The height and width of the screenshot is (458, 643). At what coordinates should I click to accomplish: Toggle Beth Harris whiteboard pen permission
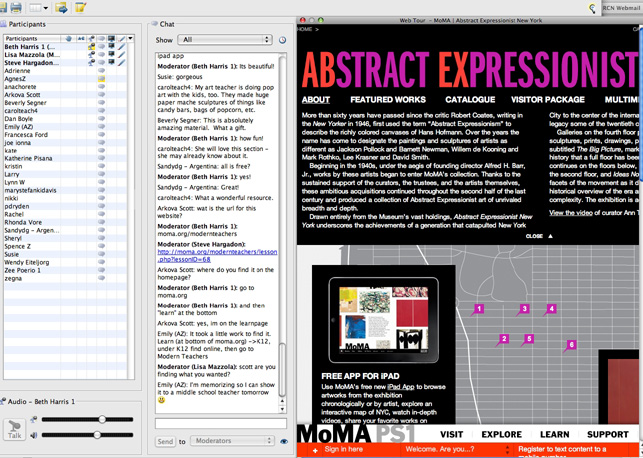121,47
